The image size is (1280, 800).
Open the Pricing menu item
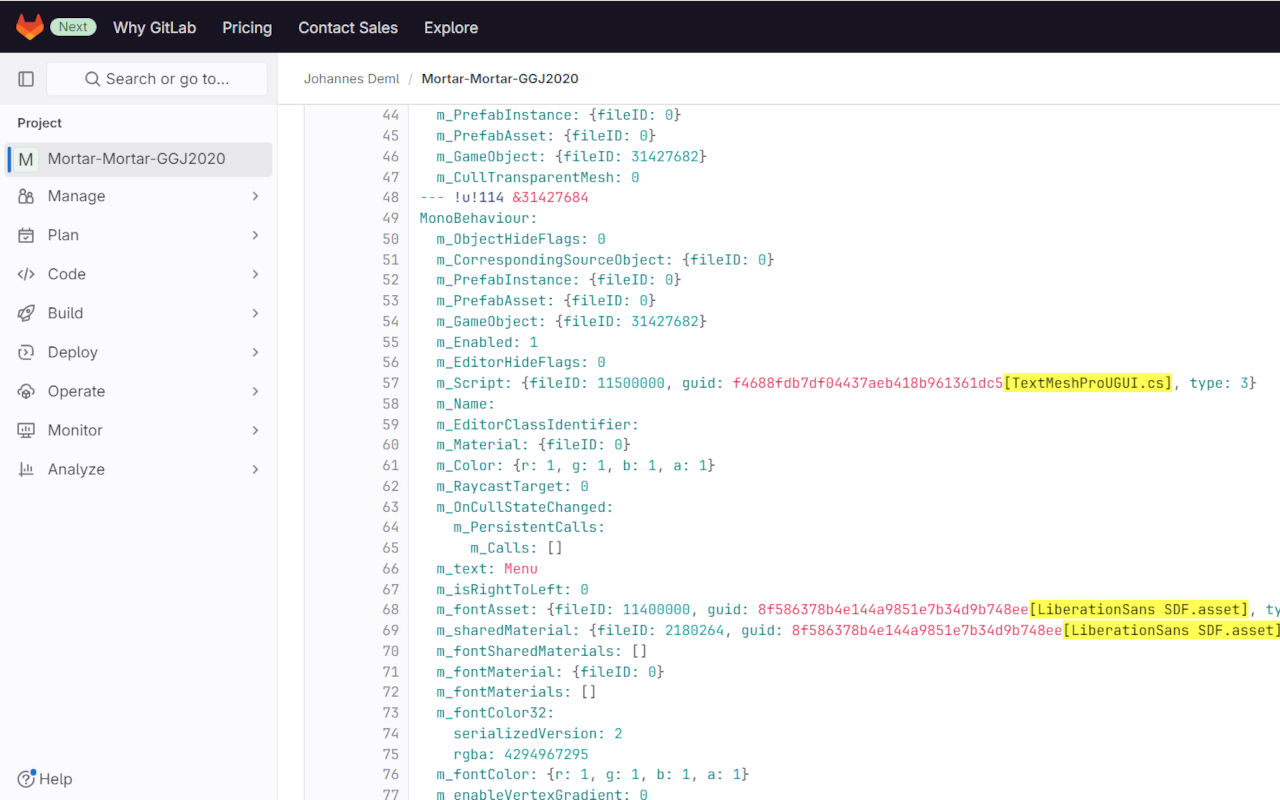(247, 27)
